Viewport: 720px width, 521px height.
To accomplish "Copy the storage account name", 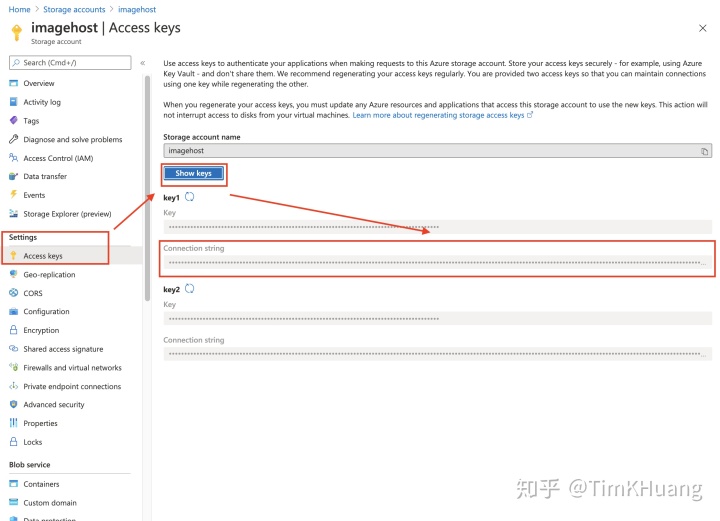I will (704, 151).
